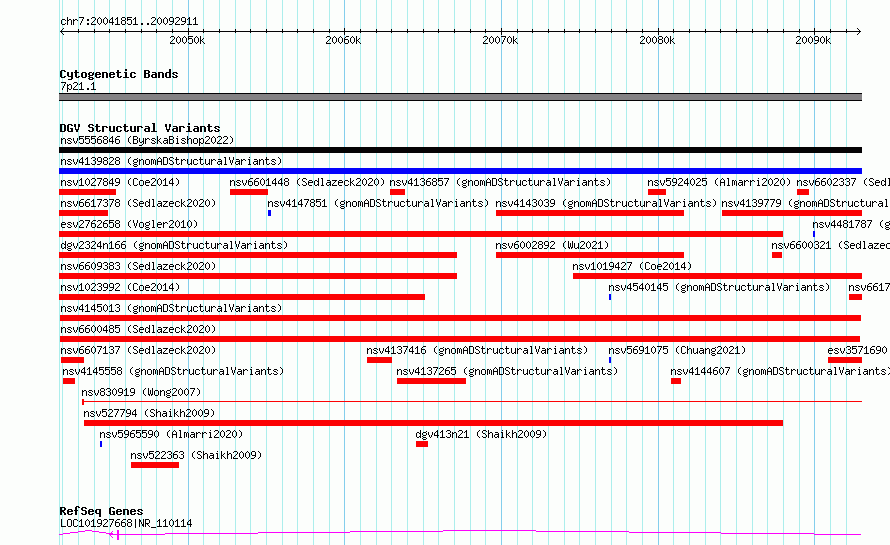The image size is (890, 545).
Task: Click nsv4540145 gnomAD variant label
Action: (719, 287)
